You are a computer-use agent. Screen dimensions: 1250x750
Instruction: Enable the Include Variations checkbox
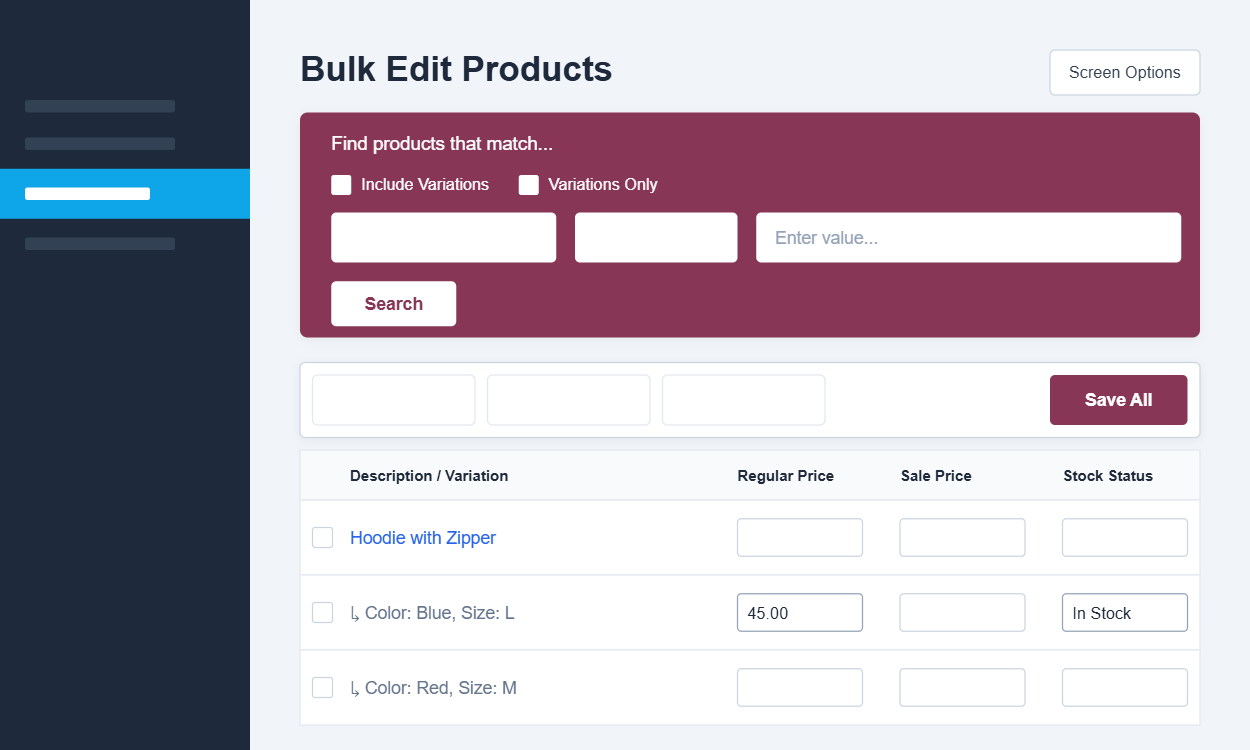pyautogui.click(x=341, y=185)
